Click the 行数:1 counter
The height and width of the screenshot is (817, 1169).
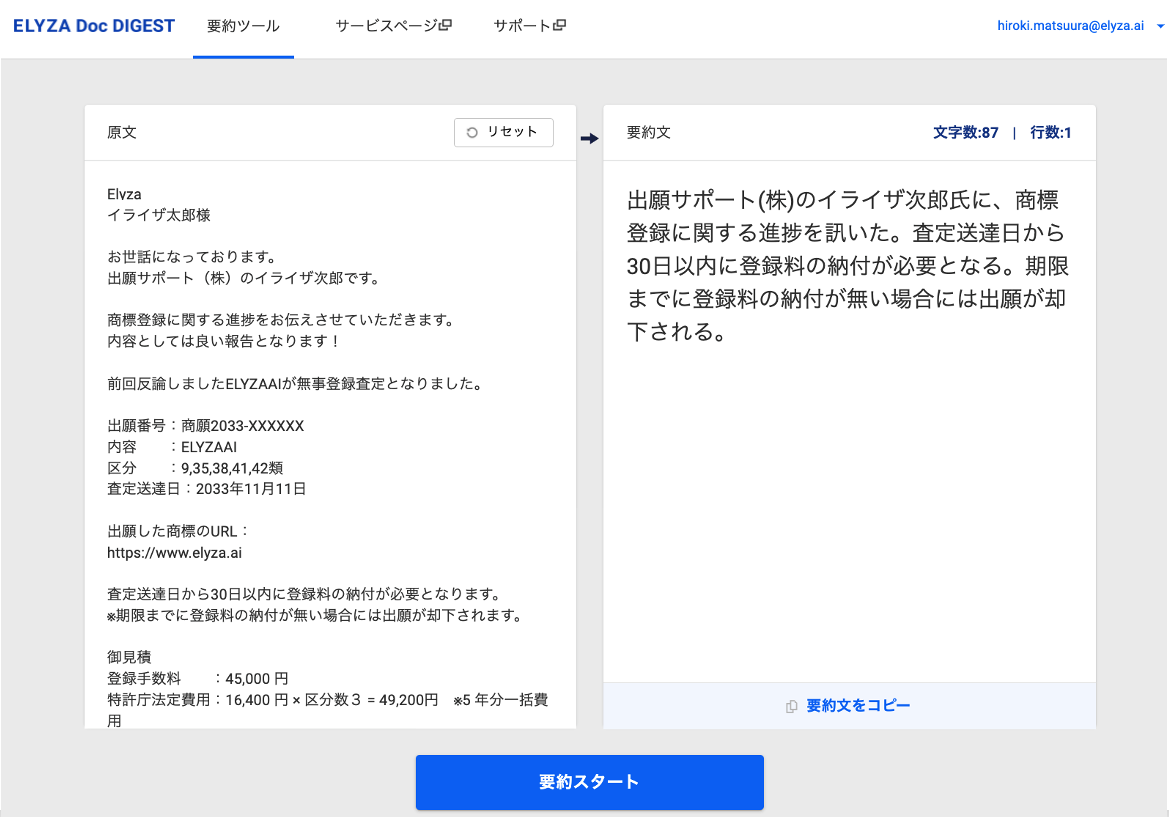coord(1050,133)
